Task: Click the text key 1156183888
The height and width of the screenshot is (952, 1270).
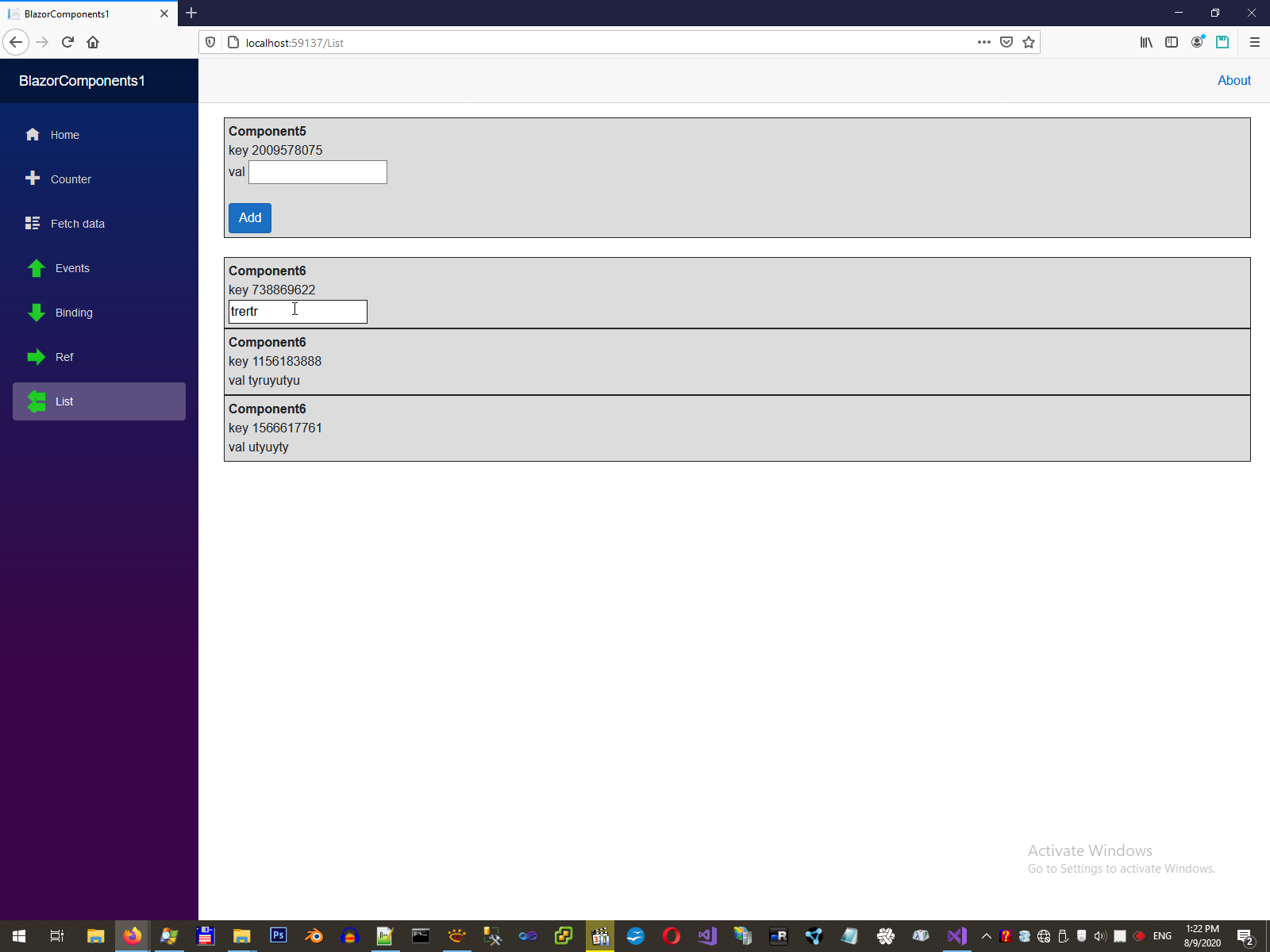Action: click(275, 362)
